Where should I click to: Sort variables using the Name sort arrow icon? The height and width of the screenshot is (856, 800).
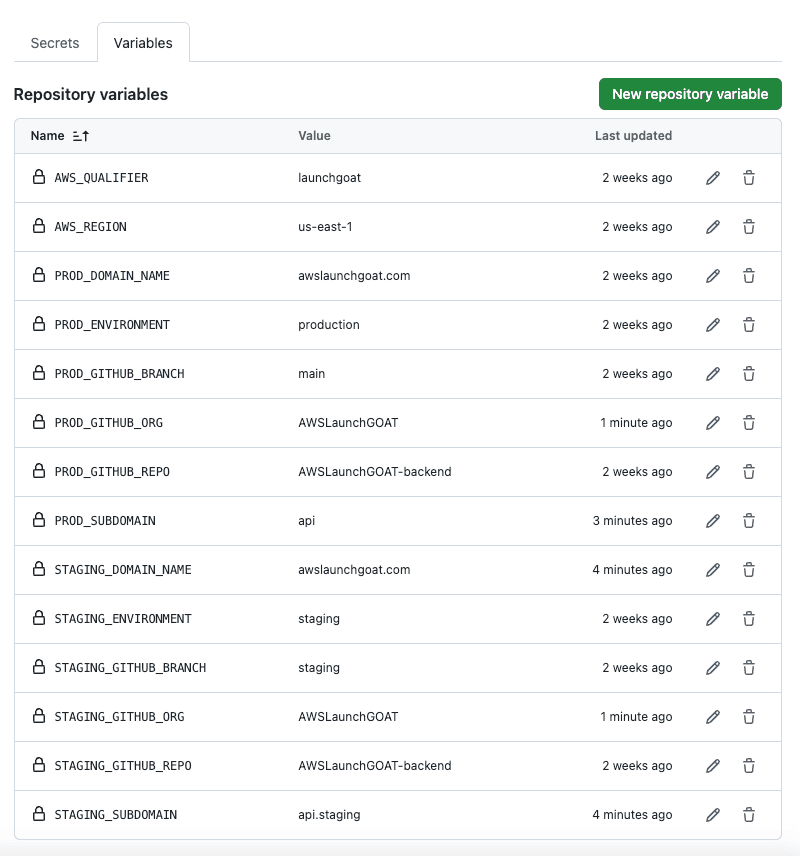[81, 136]
